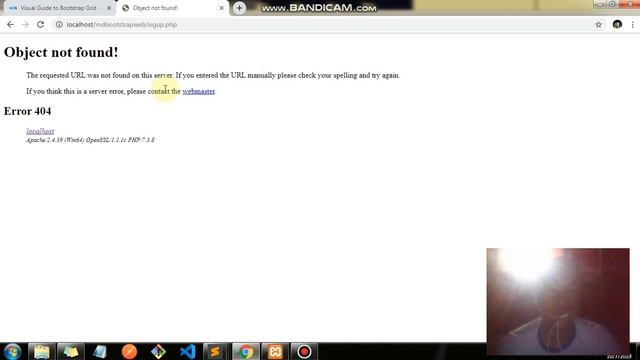
Task: Open Visual Studio Code from taskbar
Action: [x=188, y=351]
